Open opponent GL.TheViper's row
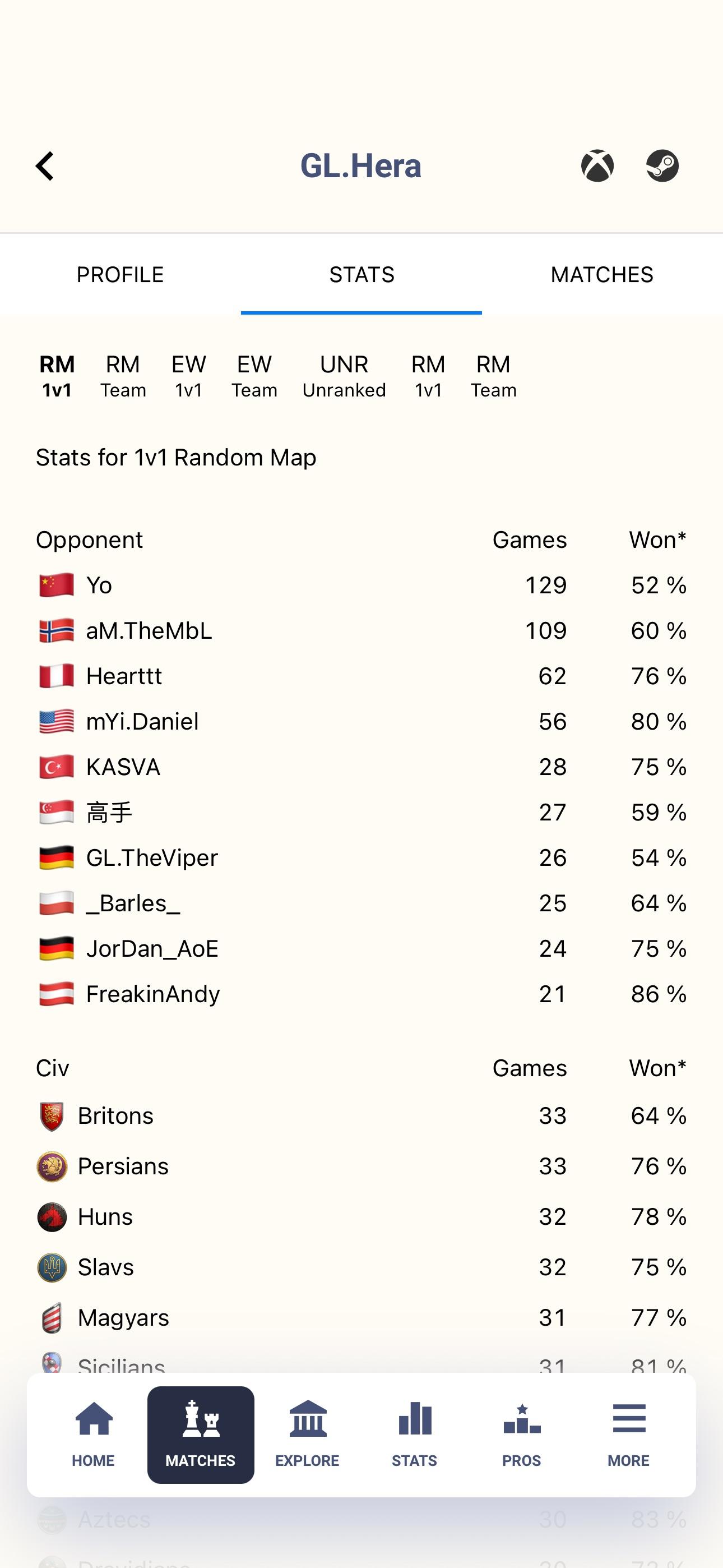 [x=152, y=857]
